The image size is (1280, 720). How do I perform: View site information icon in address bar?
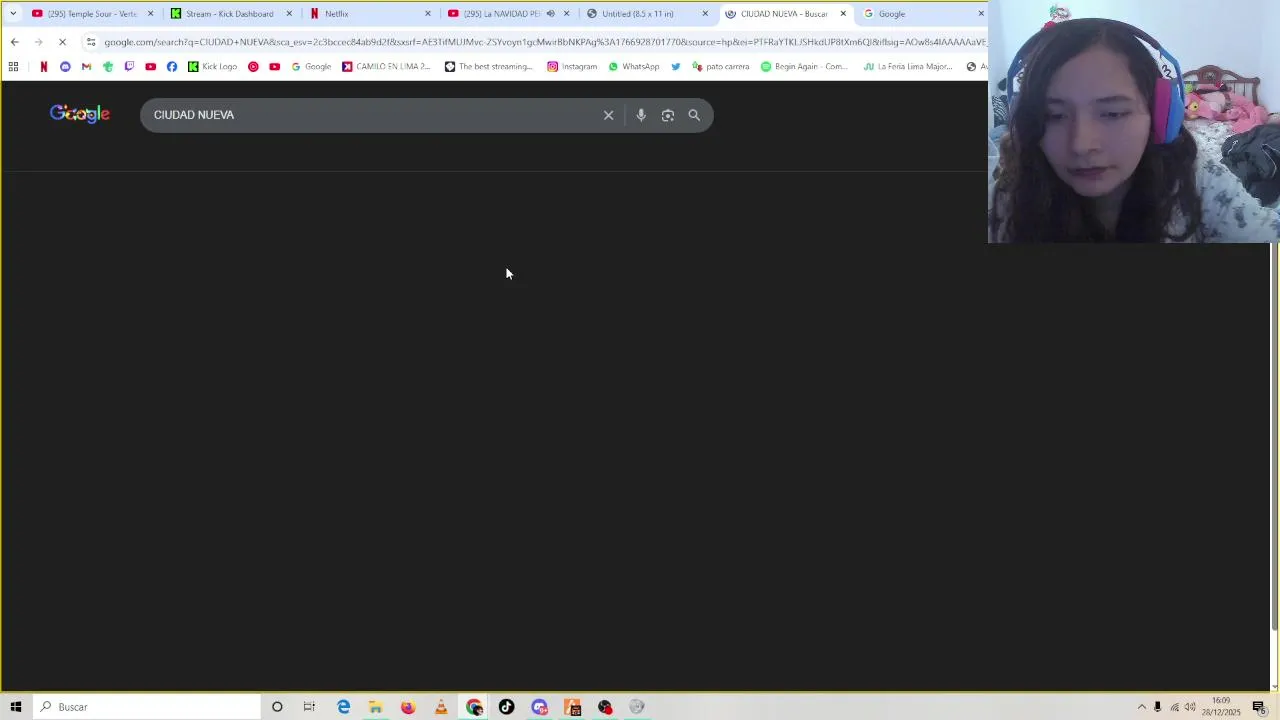(x=91, y=42)
